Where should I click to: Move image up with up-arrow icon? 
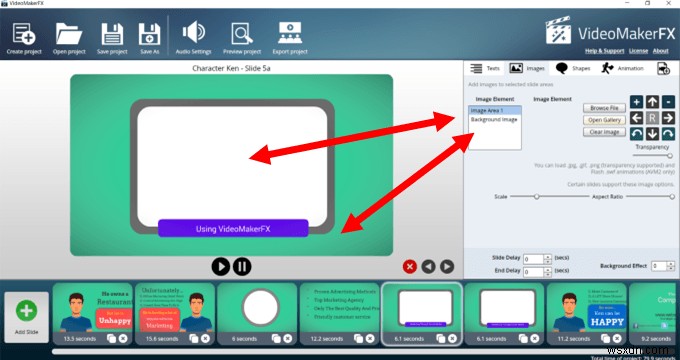point(652,102)
